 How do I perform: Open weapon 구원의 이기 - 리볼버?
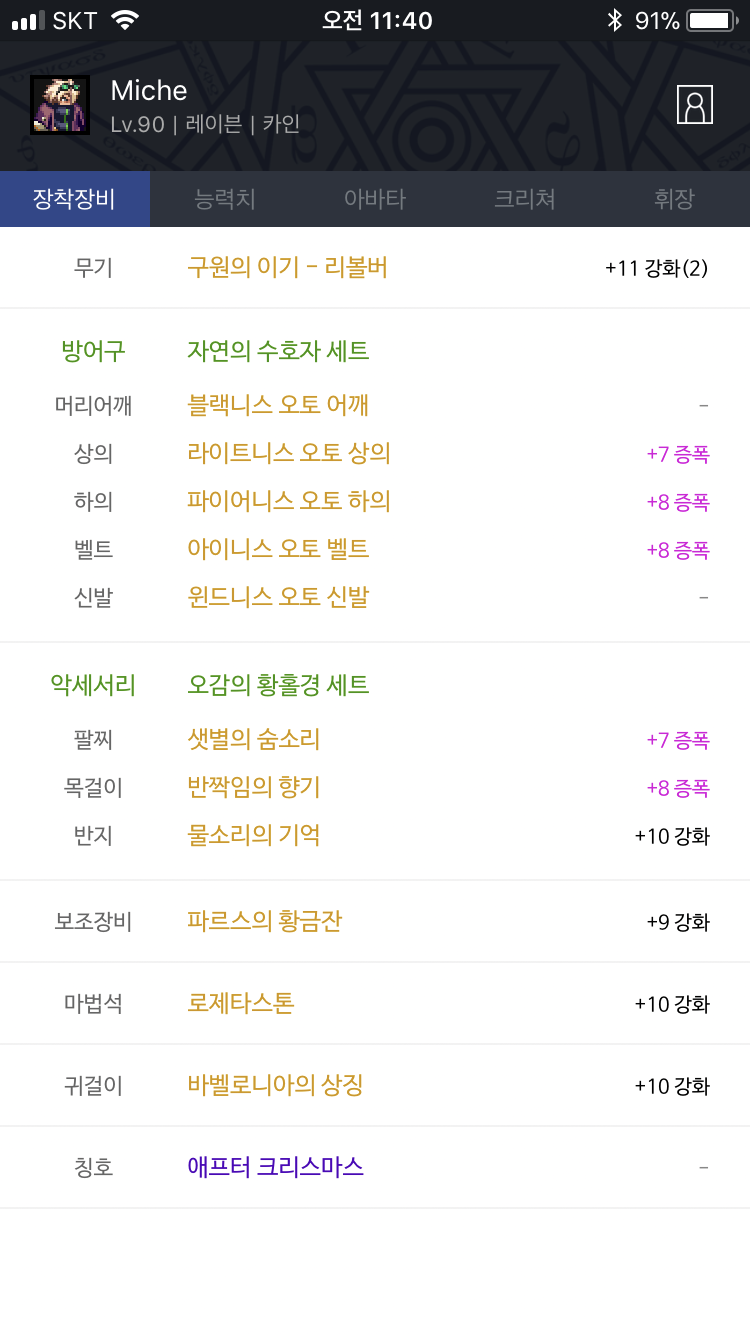287,267
